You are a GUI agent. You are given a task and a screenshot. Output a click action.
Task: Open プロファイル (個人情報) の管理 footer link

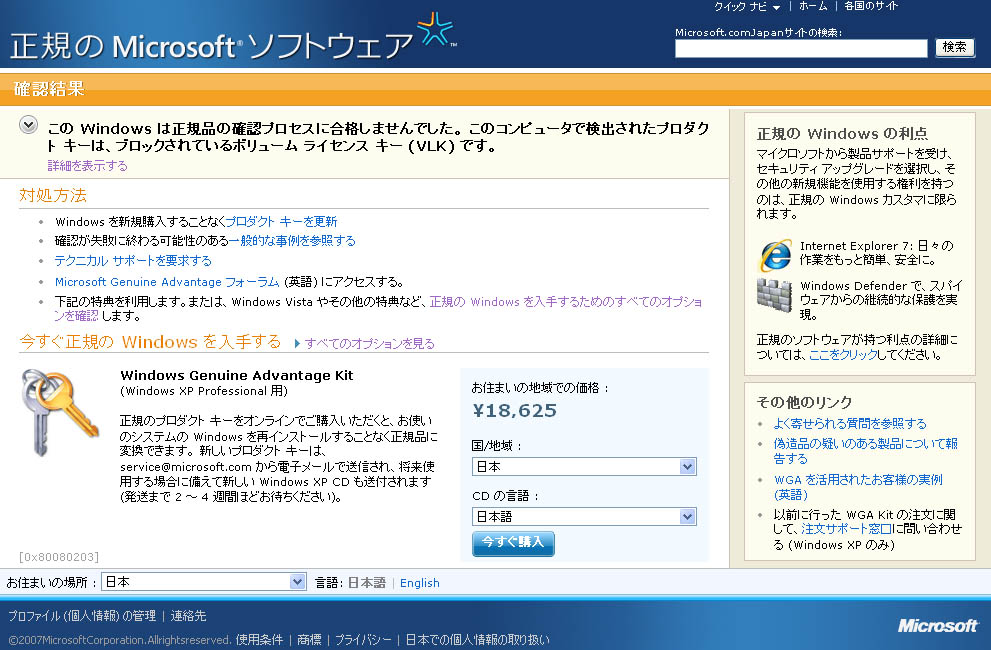click(x=82, y=616)
